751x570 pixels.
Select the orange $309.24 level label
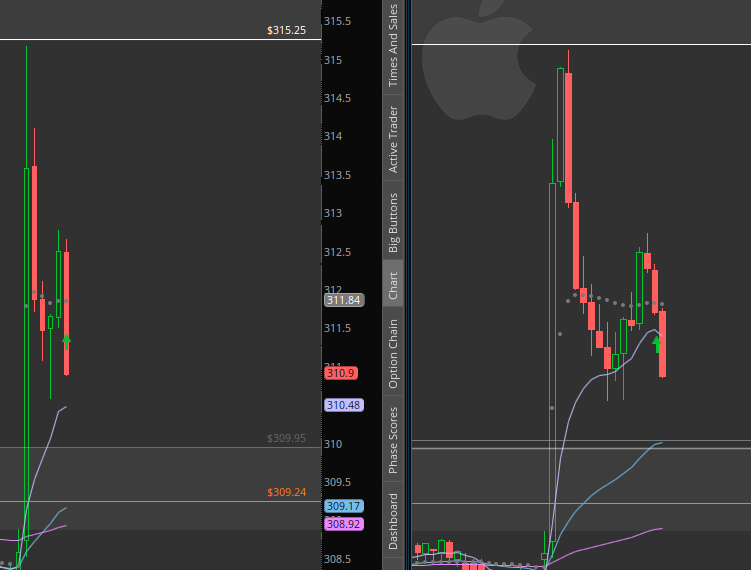pos(286,492)
